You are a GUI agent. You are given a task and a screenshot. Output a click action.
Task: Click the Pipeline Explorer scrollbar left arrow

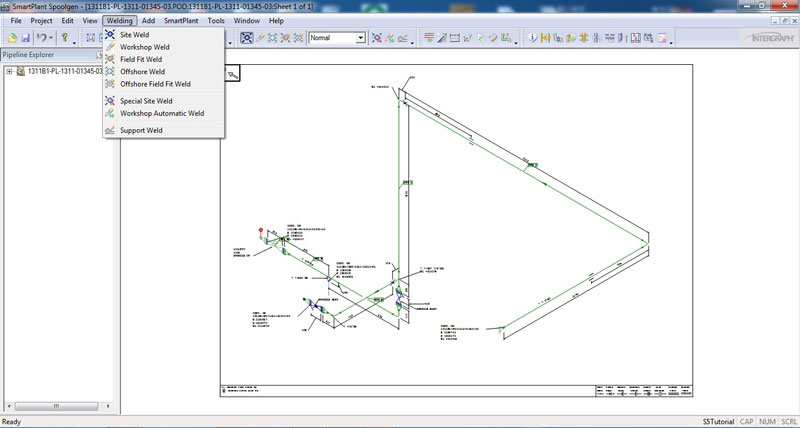pyautogui.click(x=8, y=407)
